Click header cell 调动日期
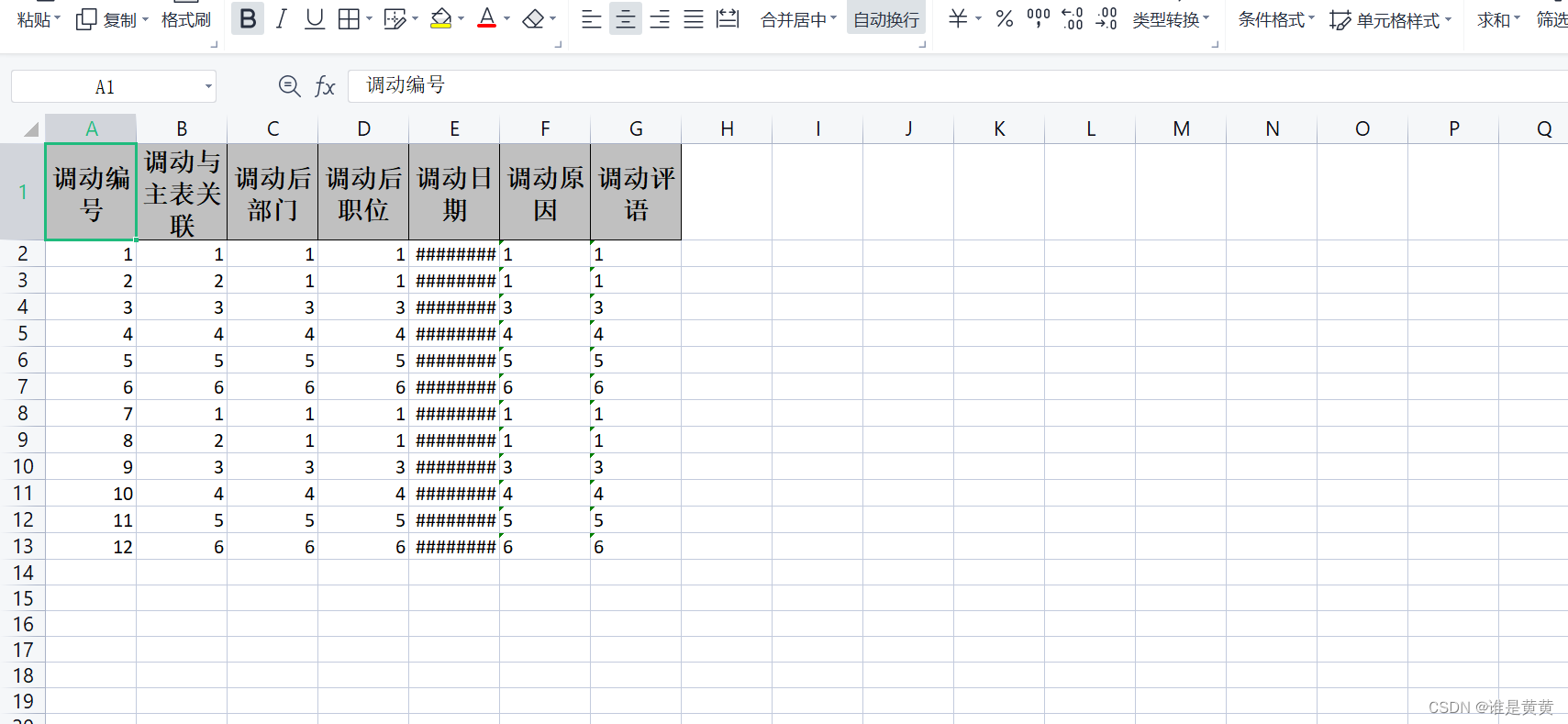The height and width of the screenshot is (724, 1568). (x=454, y=193)
